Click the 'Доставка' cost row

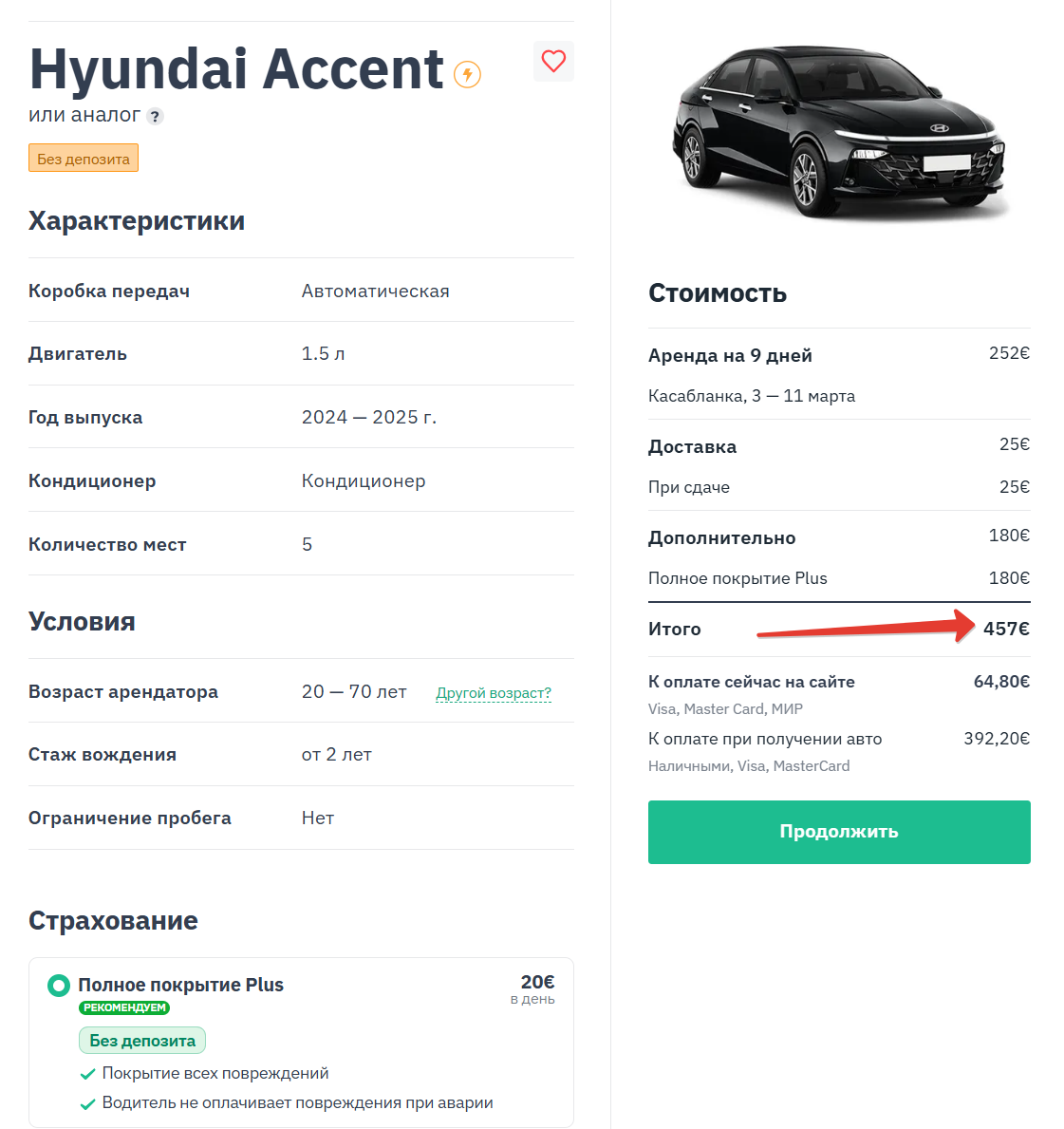[x=693, y=447]
